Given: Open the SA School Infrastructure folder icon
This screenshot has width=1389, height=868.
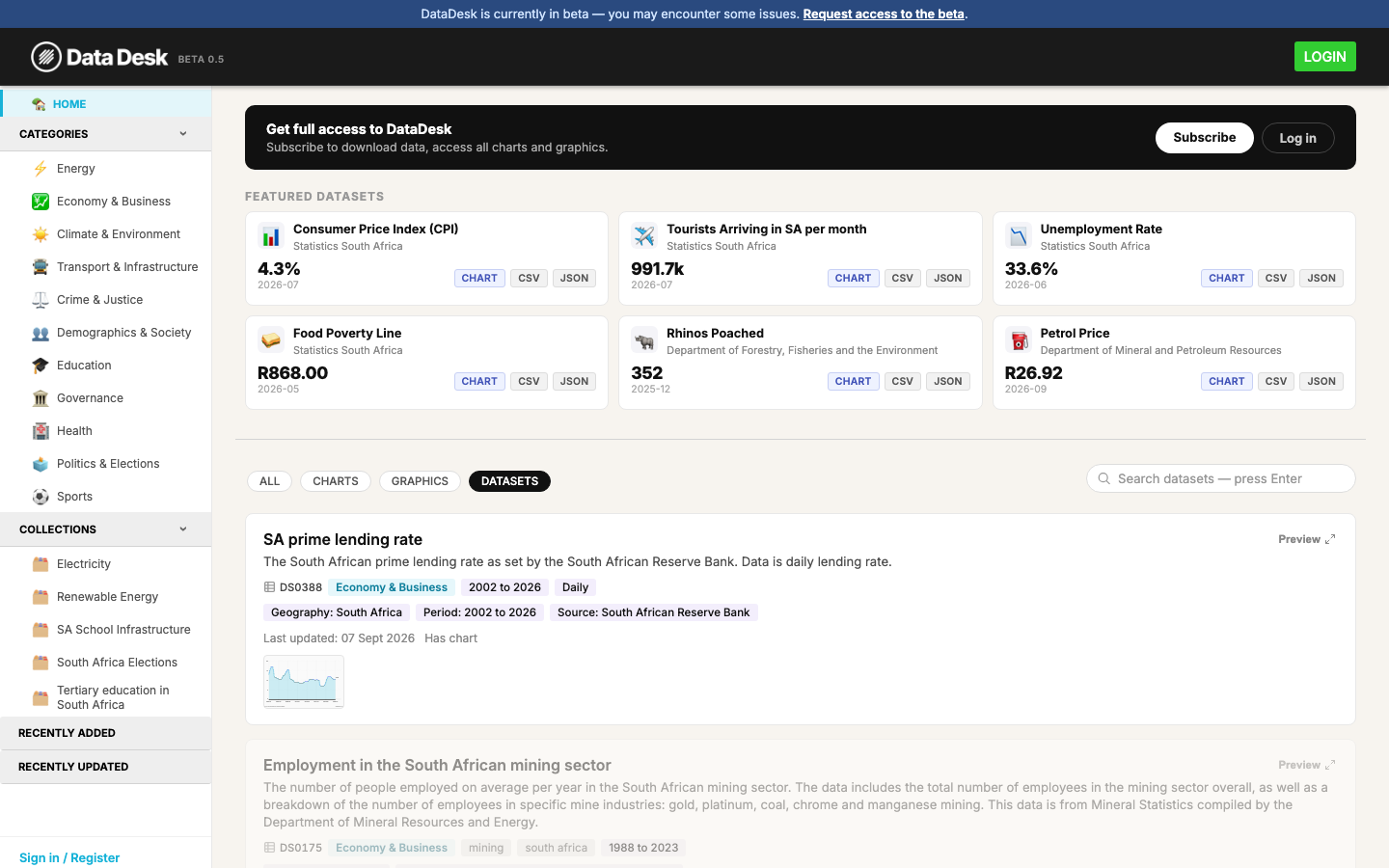Looking at the screenshot, I should (41, 630).
